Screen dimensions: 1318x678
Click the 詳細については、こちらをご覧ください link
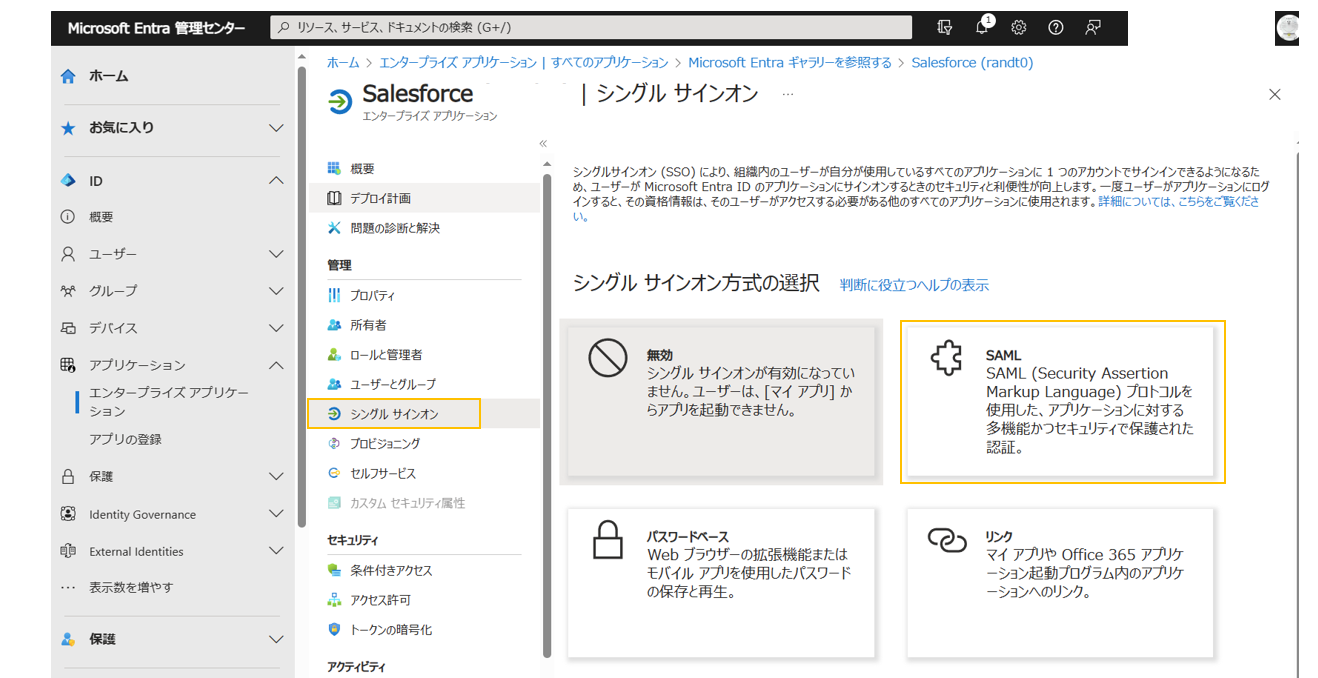[x=1179, y=201]
